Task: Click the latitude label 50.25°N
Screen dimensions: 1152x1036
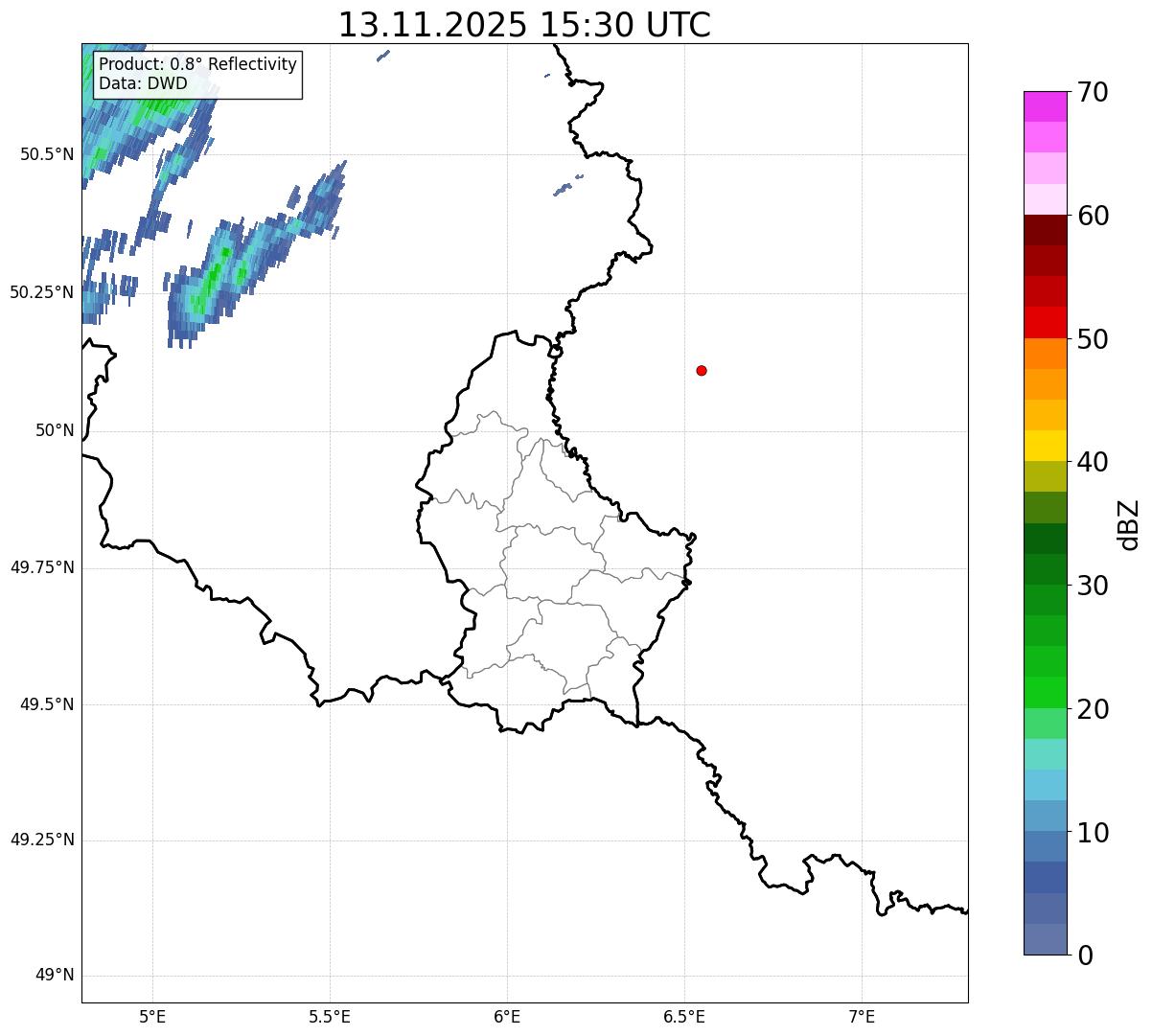Action: coord(42,292)
